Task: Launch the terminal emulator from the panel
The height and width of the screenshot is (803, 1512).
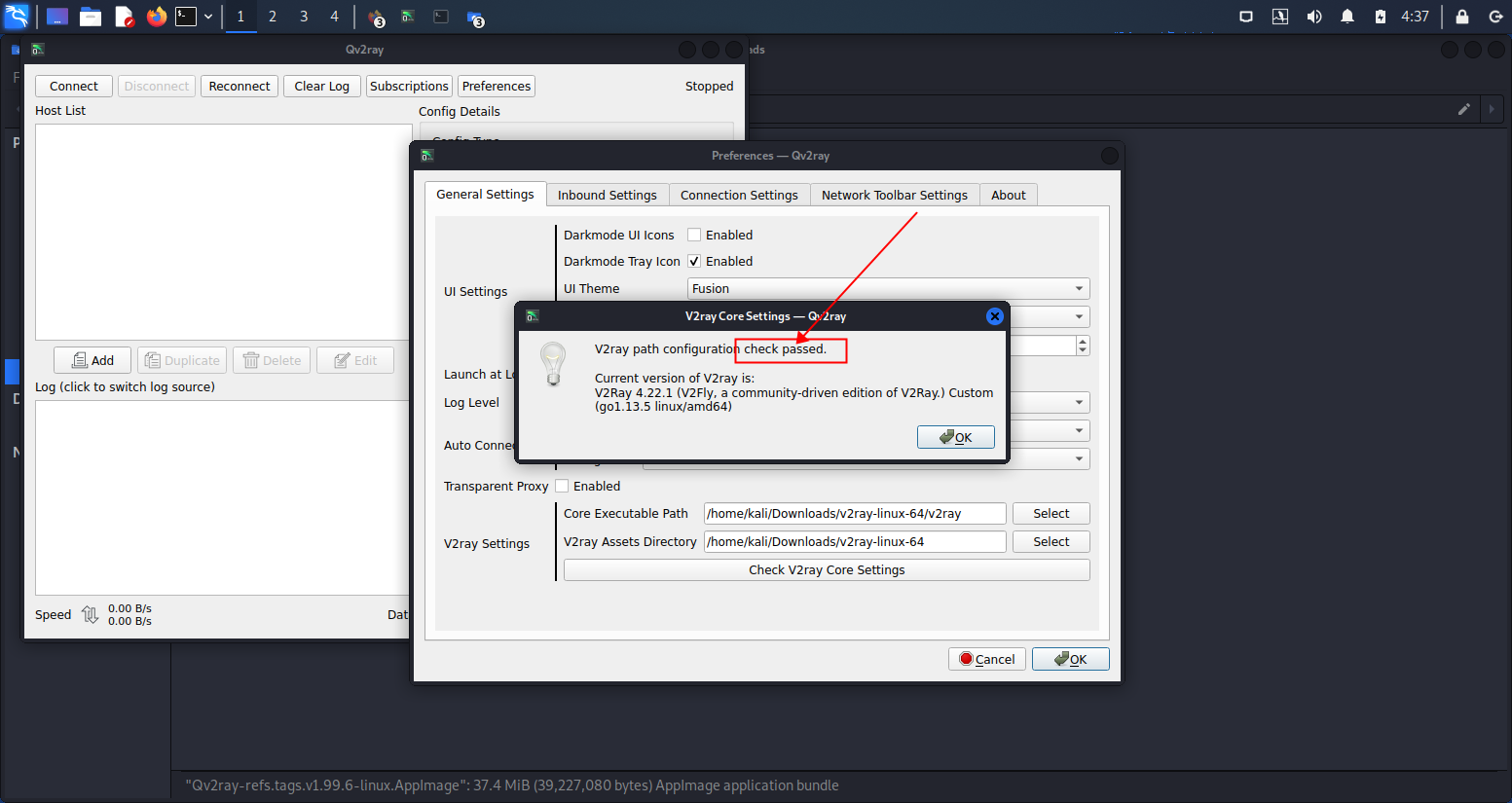Action: [186, 17]
